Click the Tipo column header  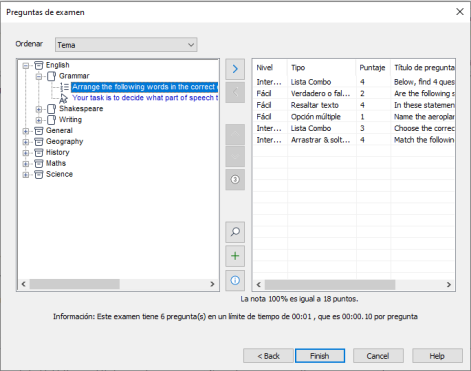321,68
